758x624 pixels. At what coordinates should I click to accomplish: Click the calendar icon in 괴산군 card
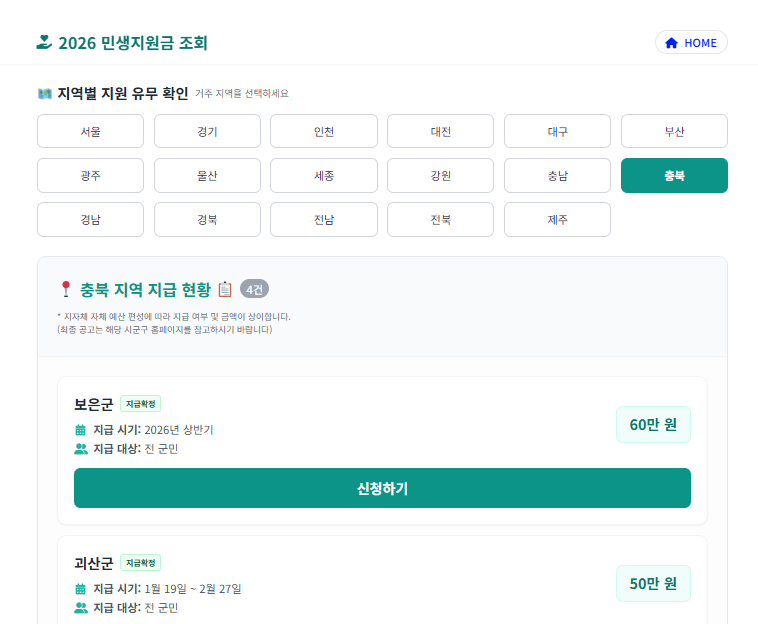click(80, 589)
